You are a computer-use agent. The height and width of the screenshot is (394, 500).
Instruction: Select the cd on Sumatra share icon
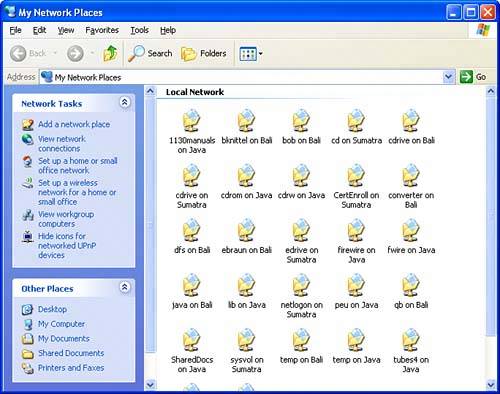(x=356, y=121)
